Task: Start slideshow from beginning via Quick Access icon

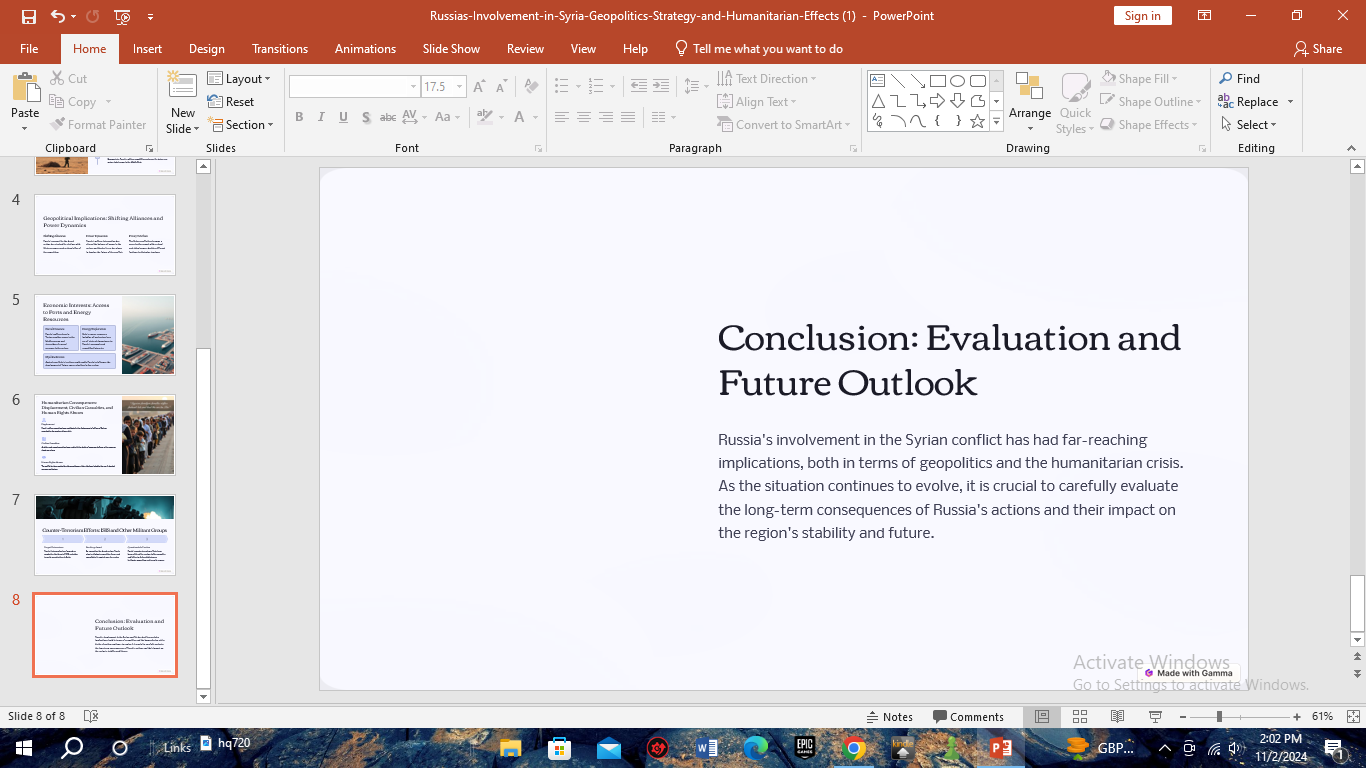Action: click(x=122, y=16)
